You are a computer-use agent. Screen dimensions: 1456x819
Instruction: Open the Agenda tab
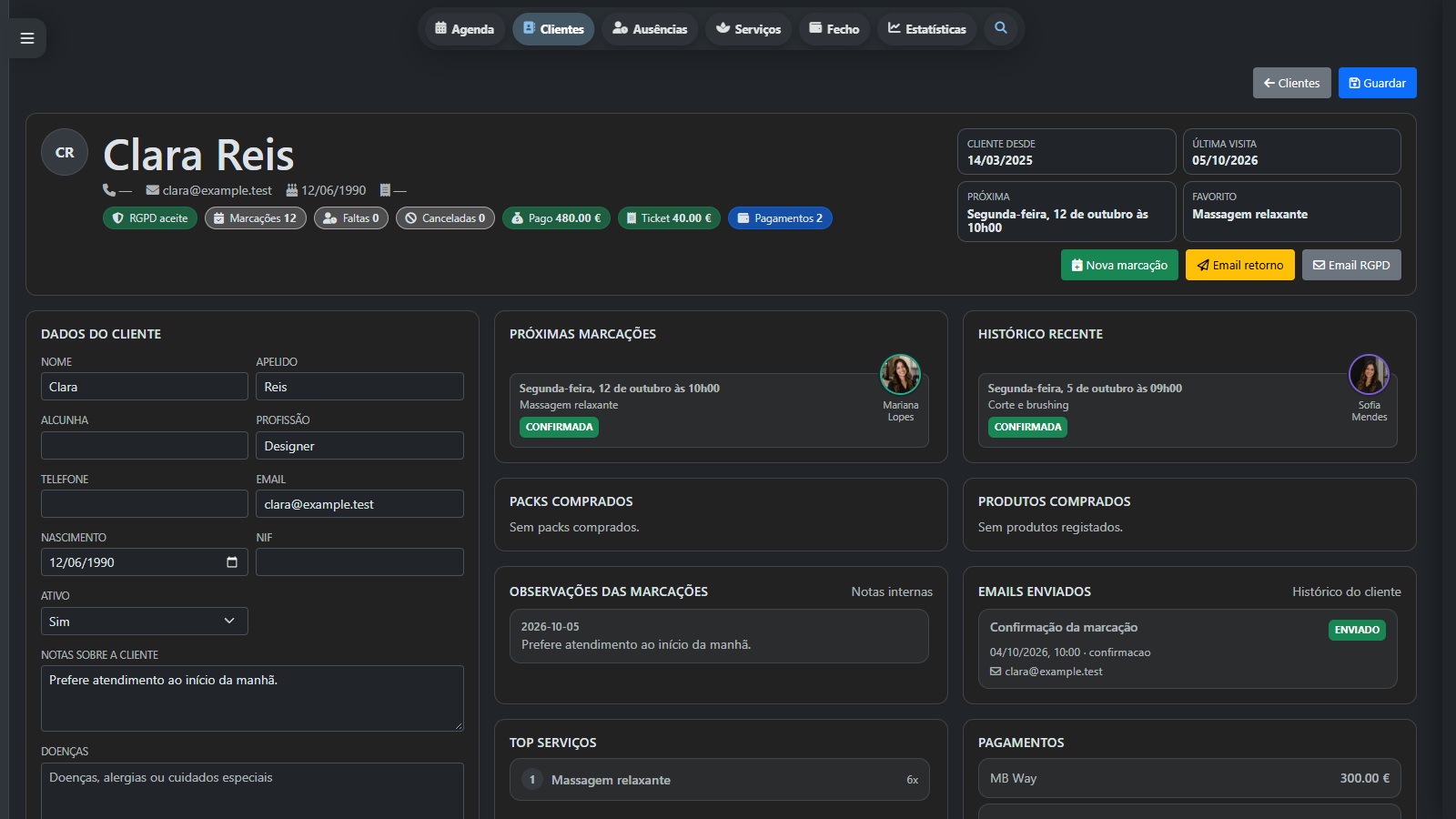tap(465, 29)
